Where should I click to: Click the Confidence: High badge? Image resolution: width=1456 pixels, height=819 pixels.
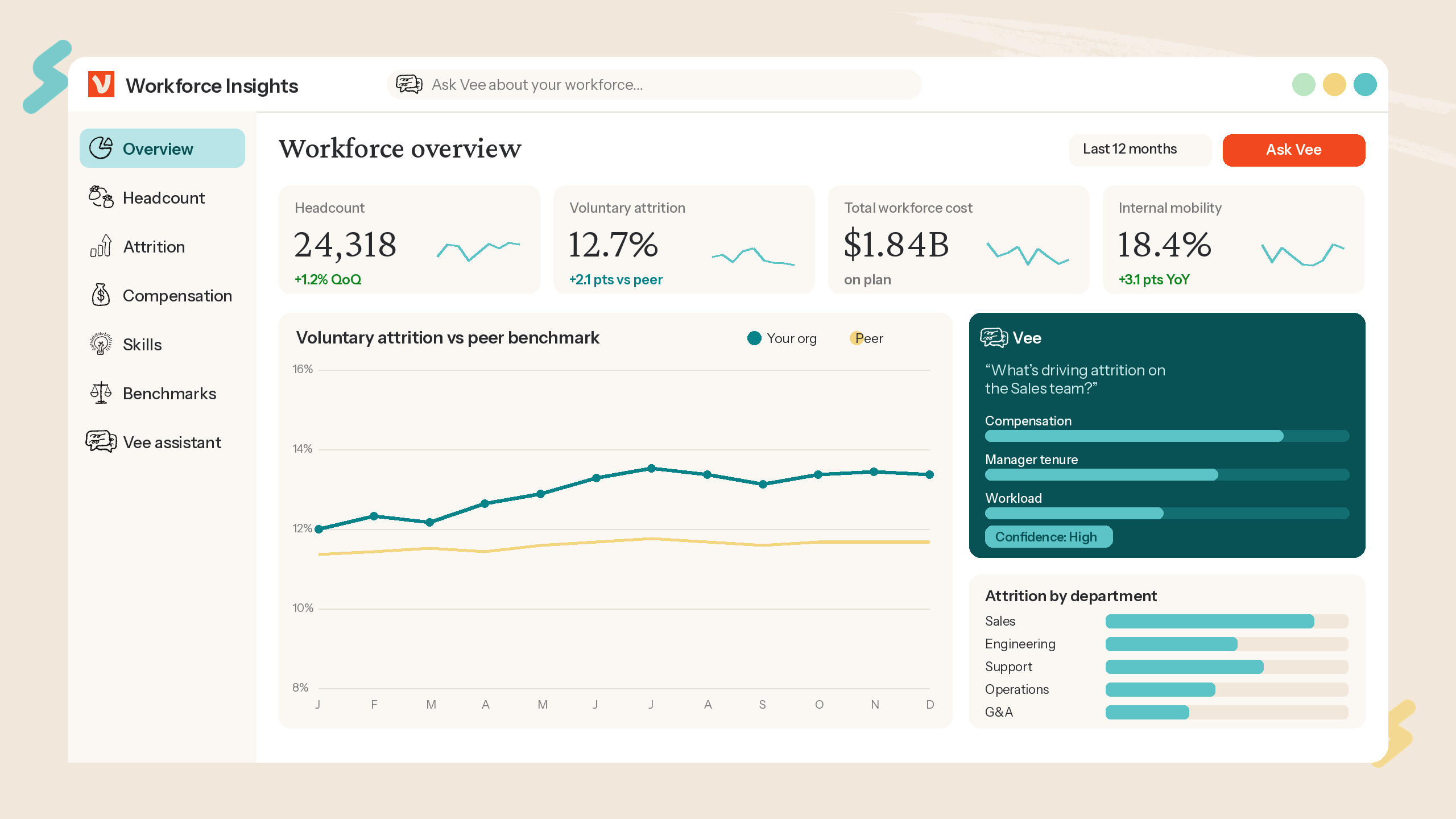pos(1048,536)
